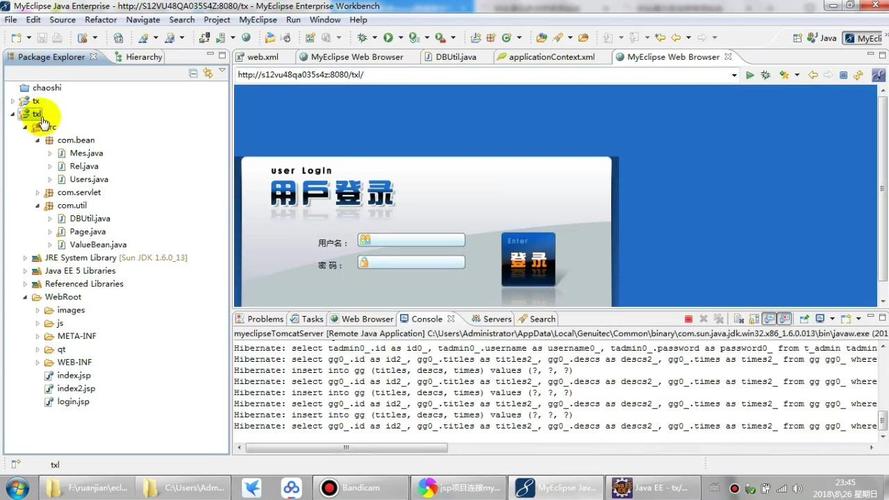Click the Collapse All icon in Package Explorer
The width and height of the screenshot is (889, 500).
(193, 74)
